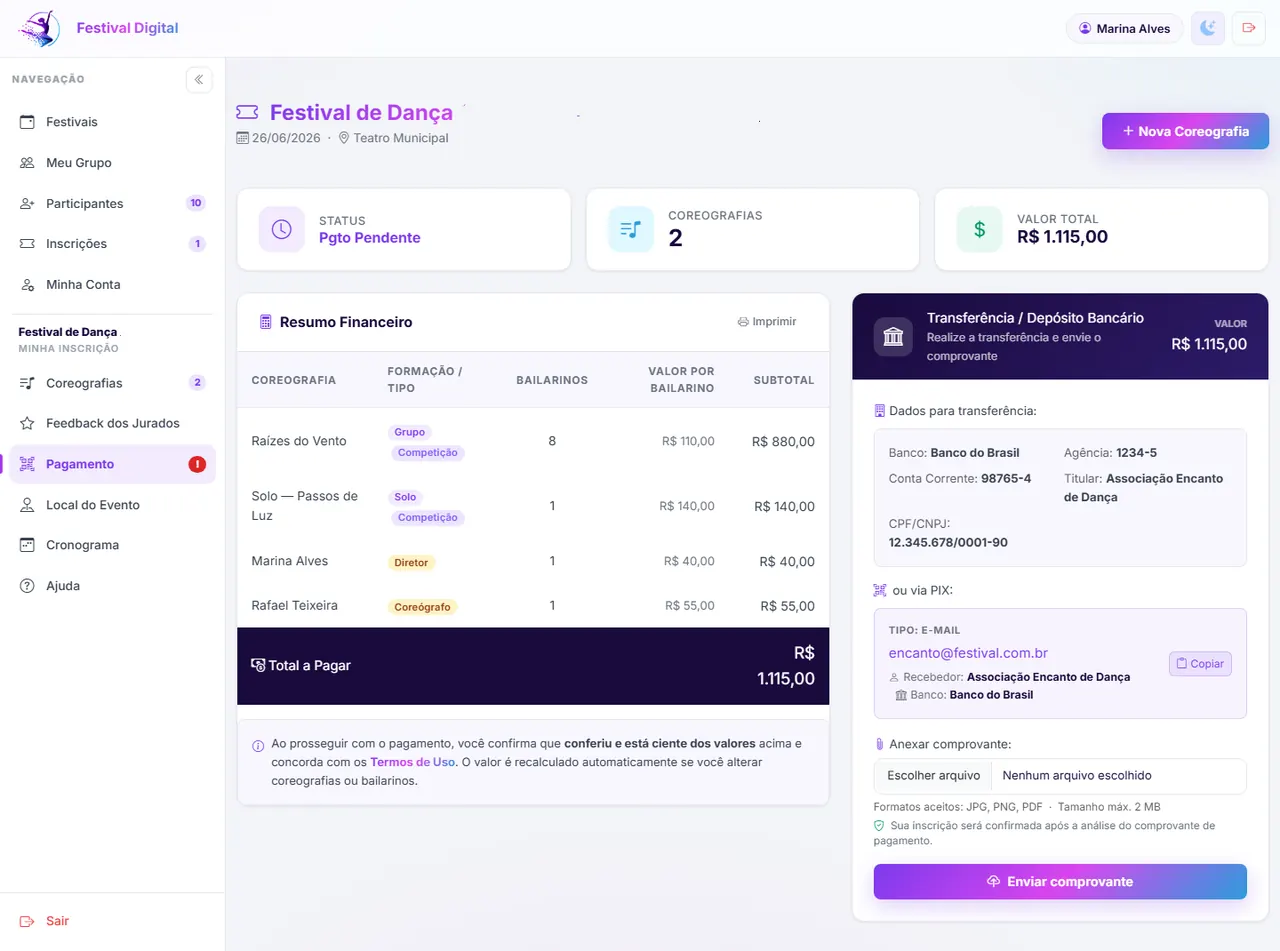Click the ticket icon beside Festival de Dança title
1280x951 pixels.
click(247, 113)
